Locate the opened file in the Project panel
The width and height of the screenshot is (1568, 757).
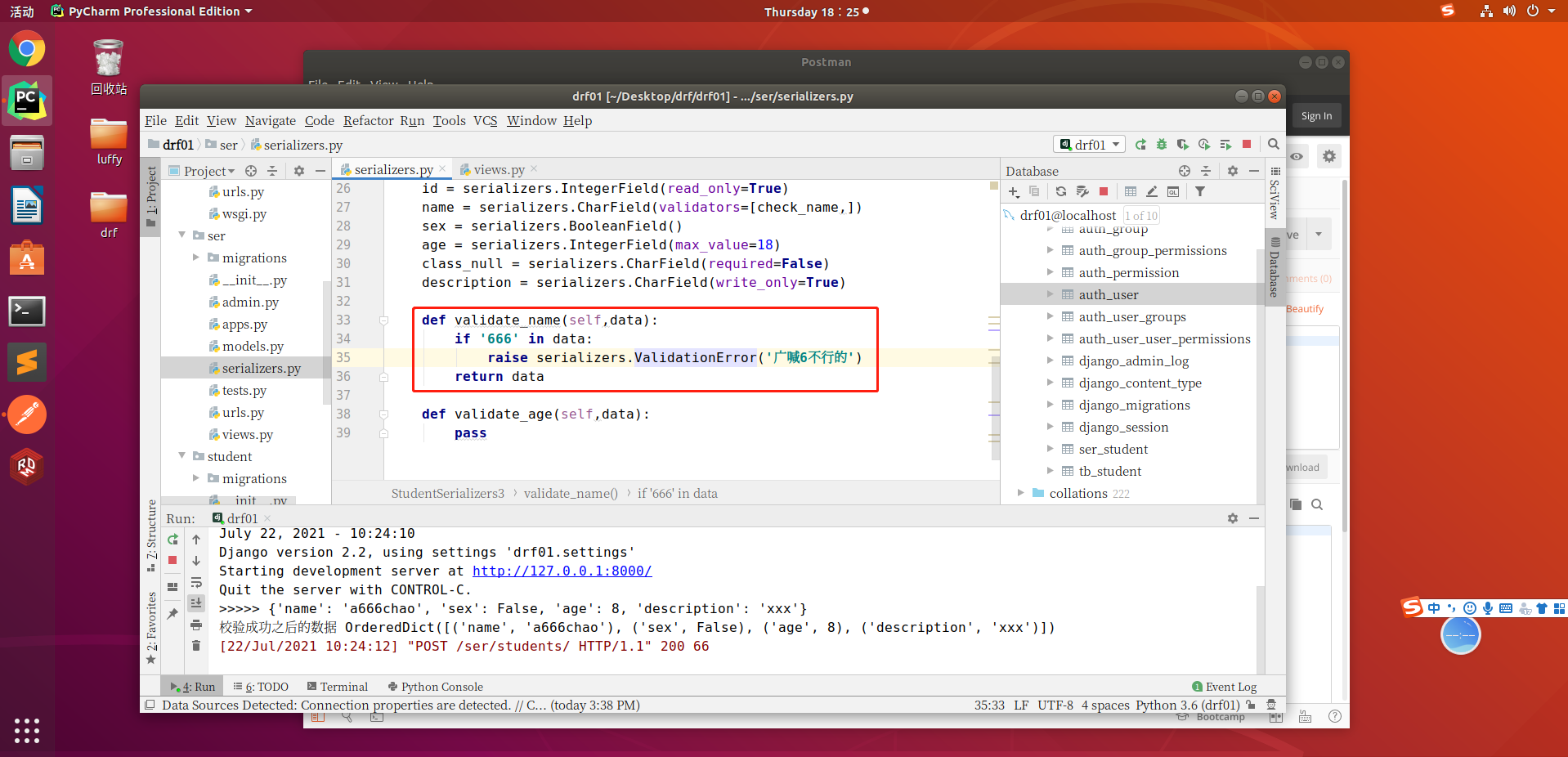(x=251, y=171)
